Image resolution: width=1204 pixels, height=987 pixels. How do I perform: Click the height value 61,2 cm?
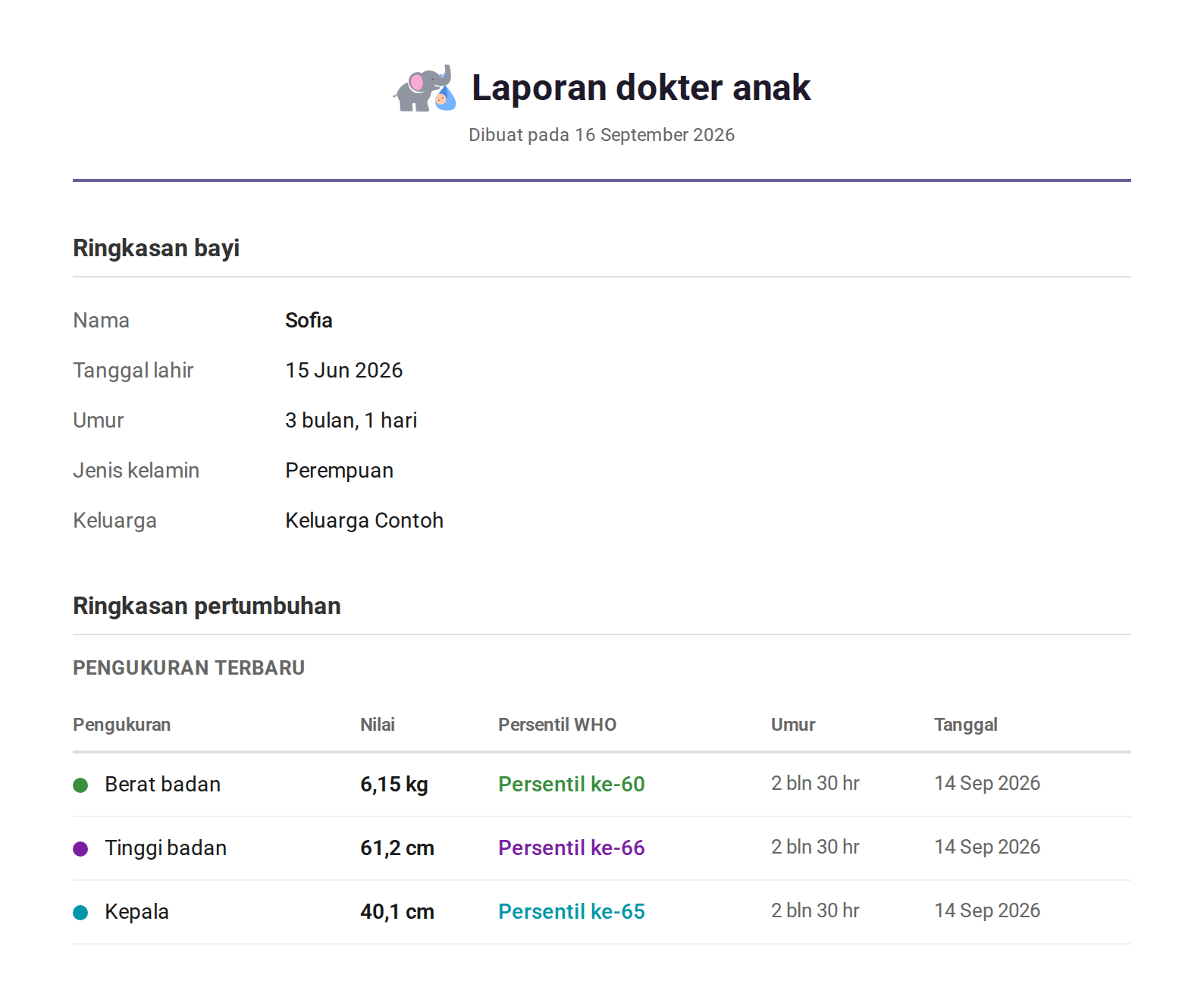[397, 848]
